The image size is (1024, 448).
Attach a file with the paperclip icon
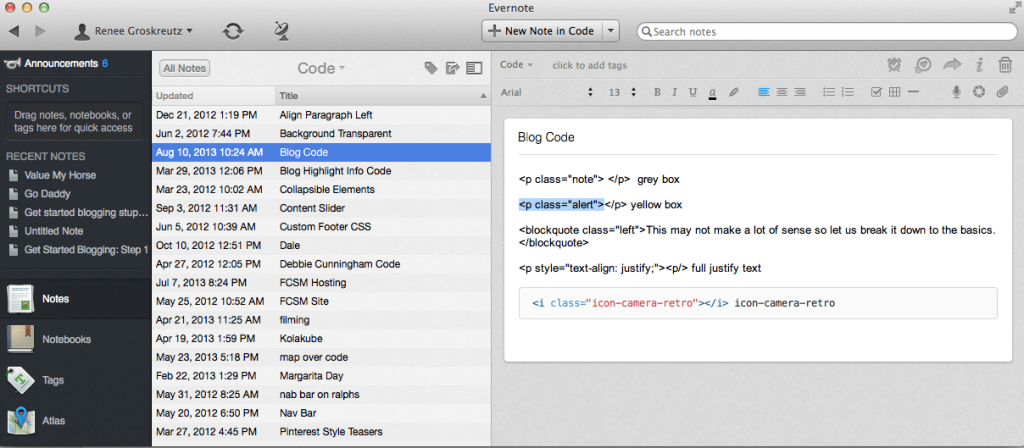click(1002, 92)
